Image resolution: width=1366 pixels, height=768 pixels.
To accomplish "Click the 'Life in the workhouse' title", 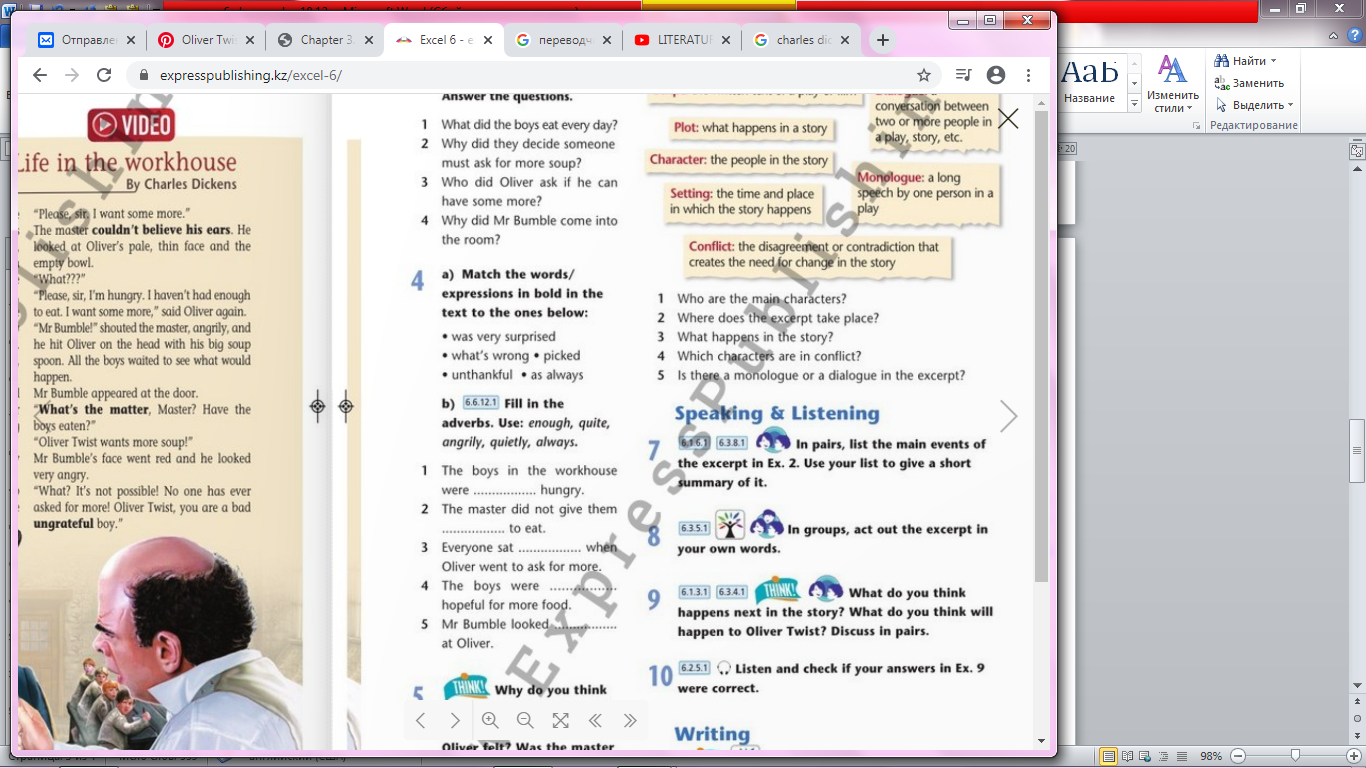I will pyautogui.click(x=127, y=162).
